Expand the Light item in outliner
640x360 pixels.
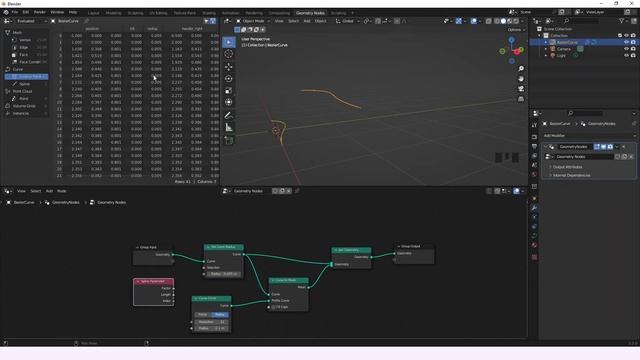[546, 55]
